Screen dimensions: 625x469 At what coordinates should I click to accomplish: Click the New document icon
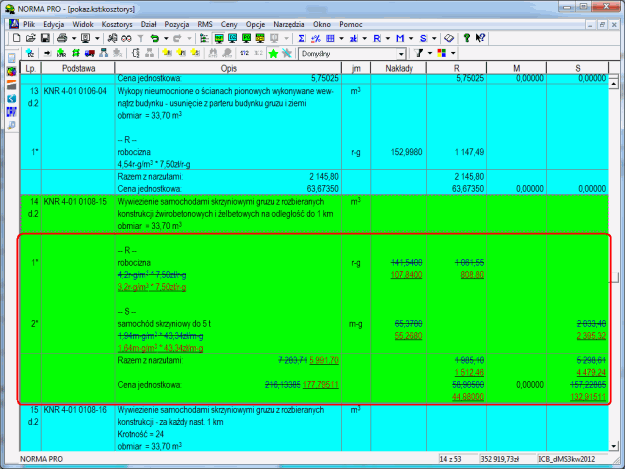point(18,37)
